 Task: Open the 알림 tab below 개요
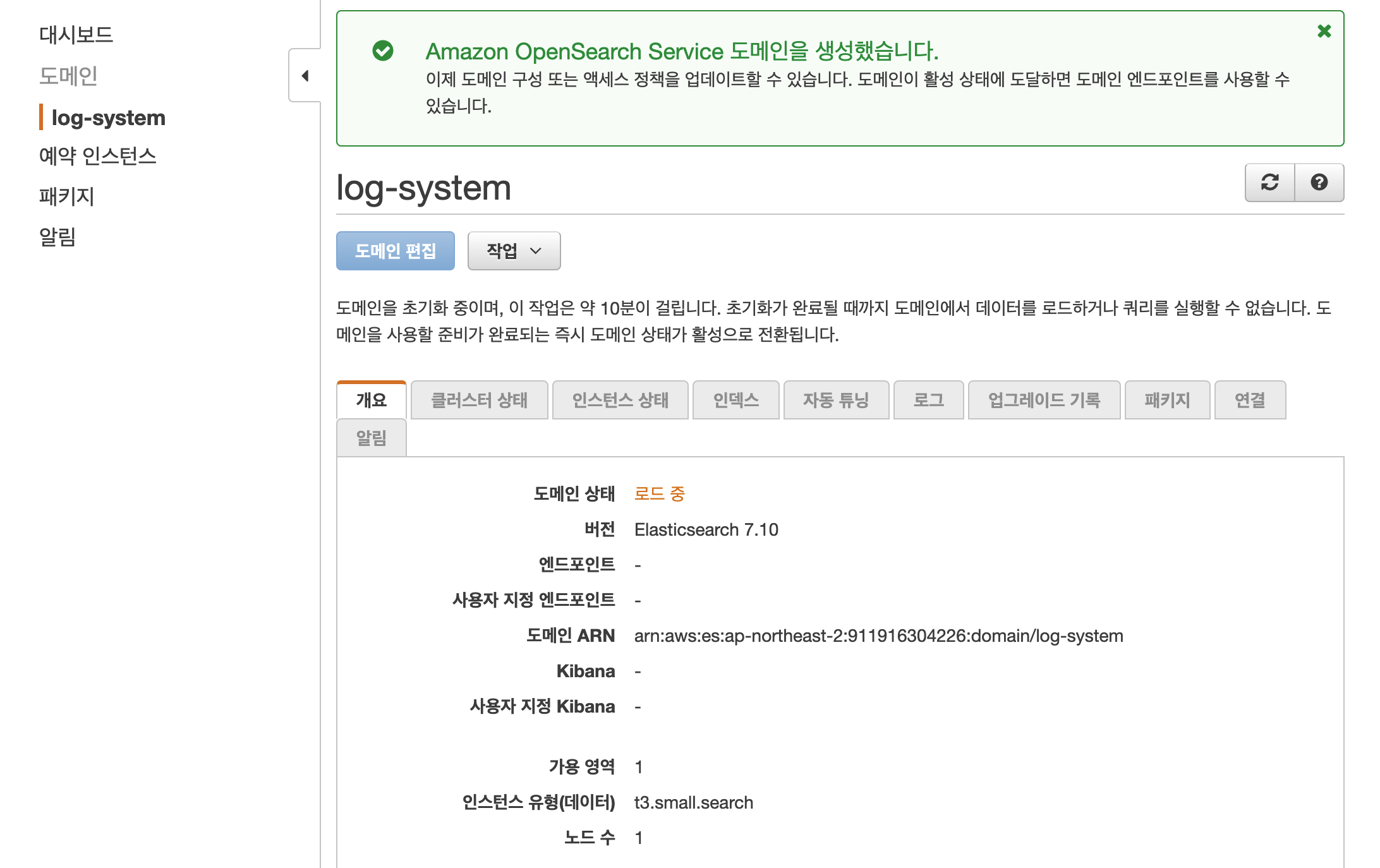click(371, 438)
